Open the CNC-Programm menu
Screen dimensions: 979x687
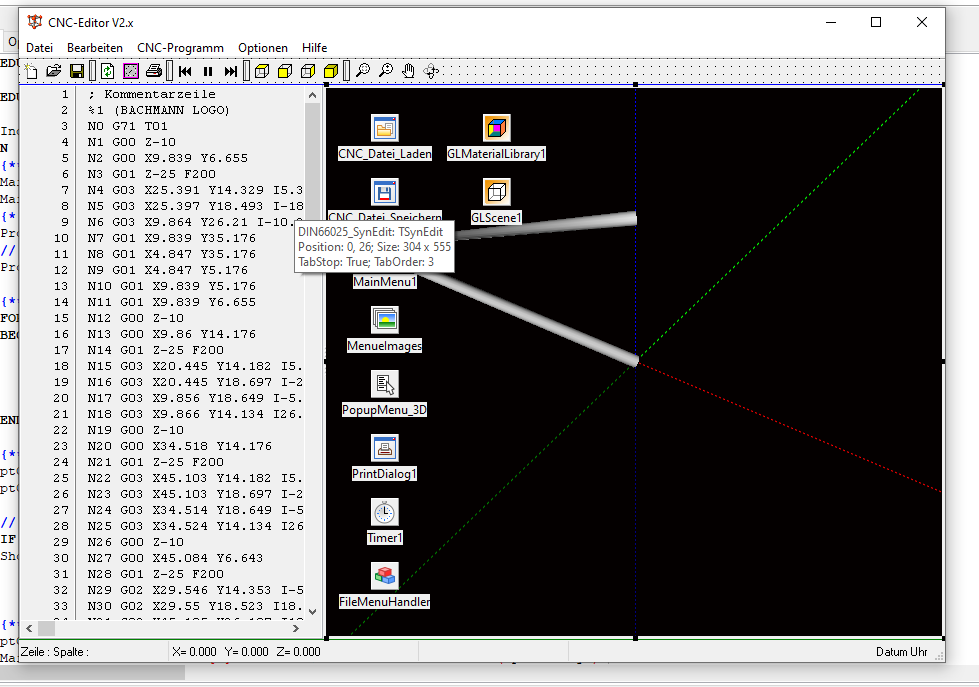180,48
